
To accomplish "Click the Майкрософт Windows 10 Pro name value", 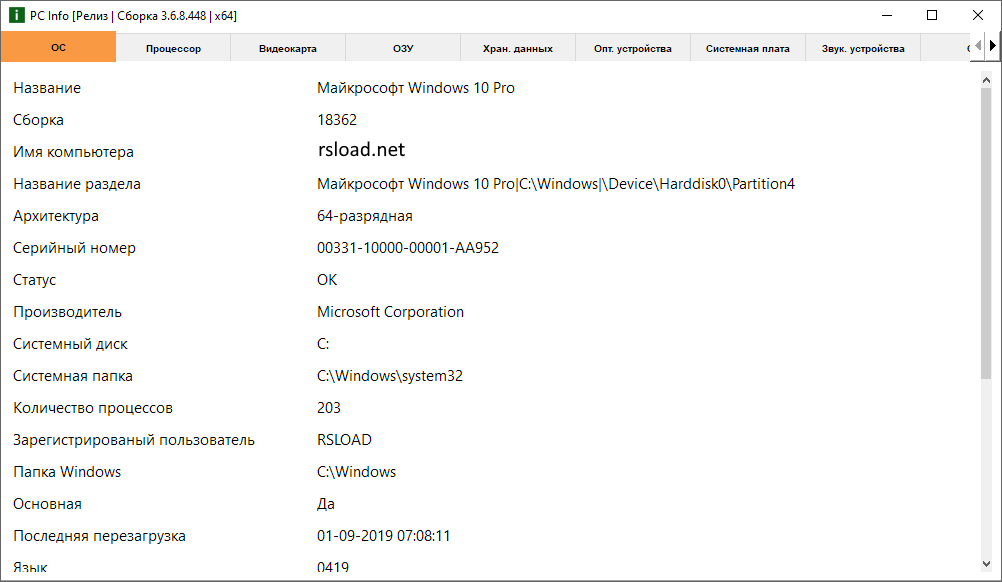I will point(416,87).
